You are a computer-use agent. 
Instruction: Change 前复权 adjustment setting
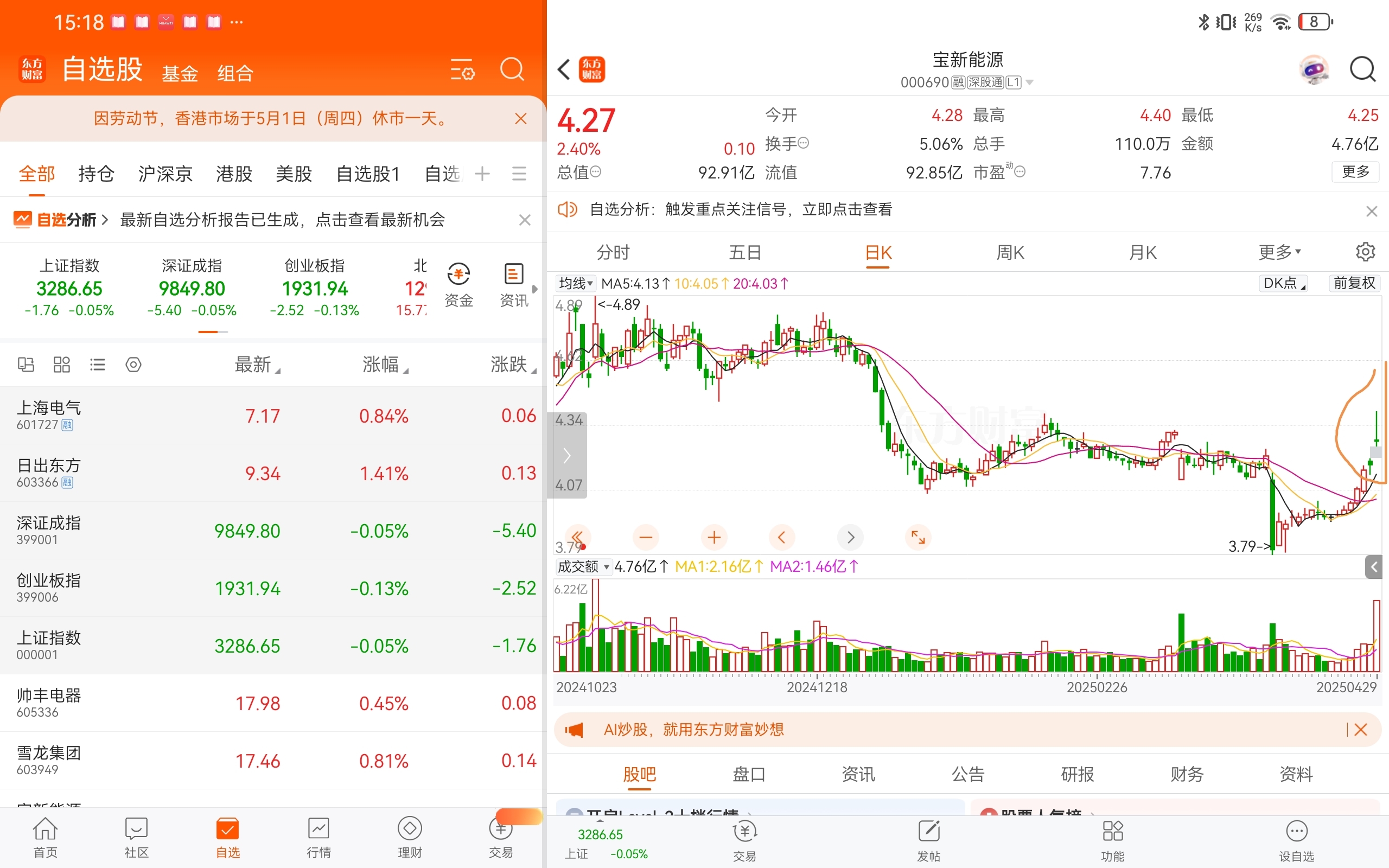pos(1355,283)
